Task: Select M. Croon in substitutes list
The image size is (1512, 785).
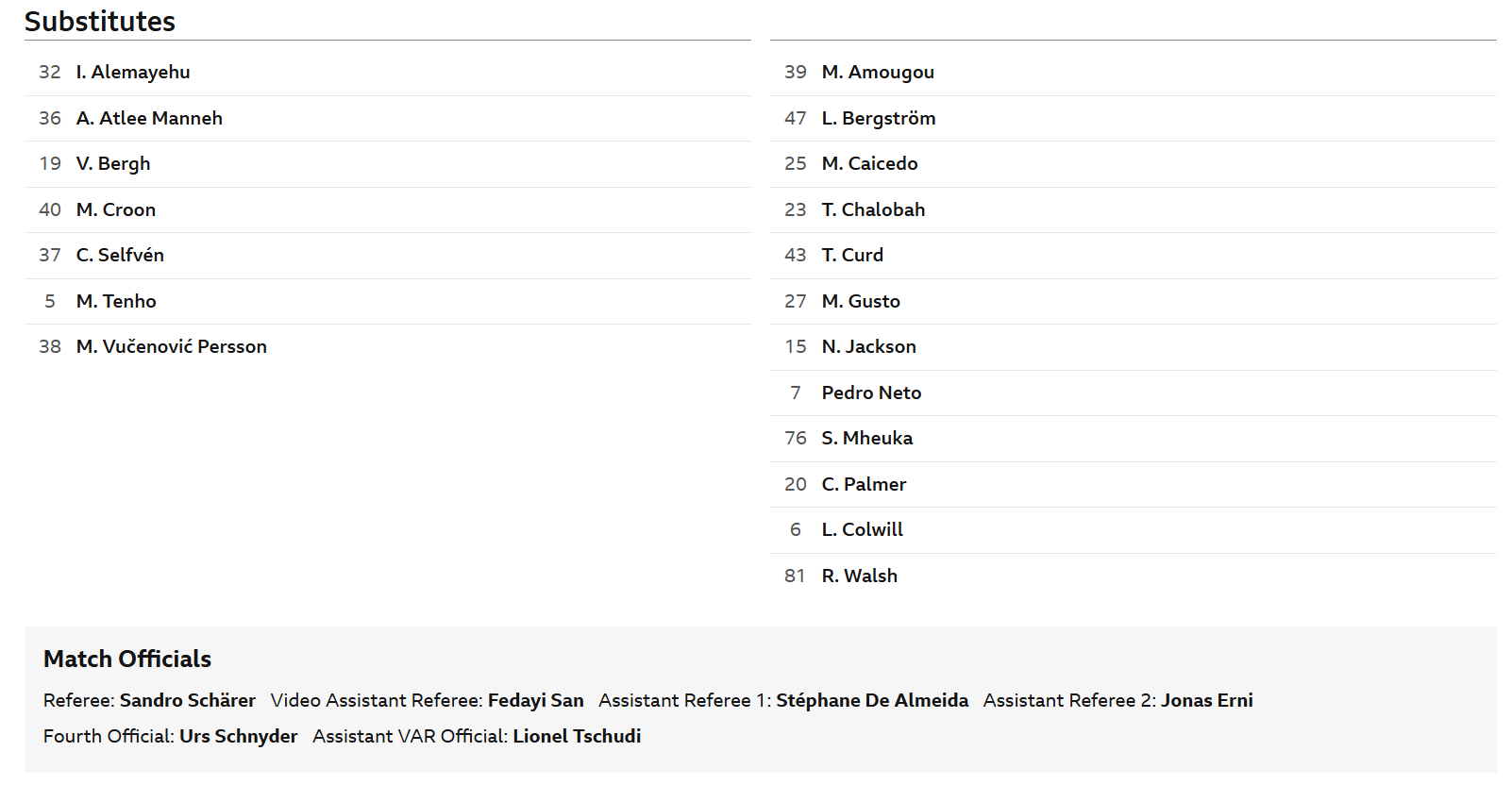Action: coord(116,209)
